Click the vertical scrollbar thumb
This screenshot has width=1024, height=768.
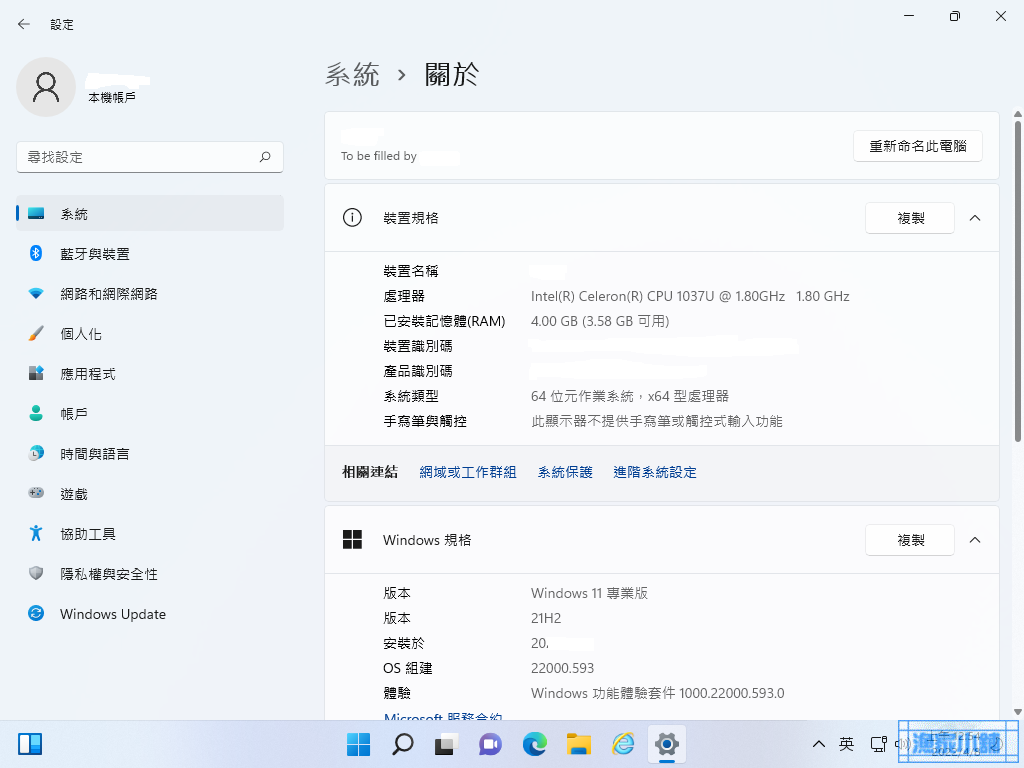1017,281
